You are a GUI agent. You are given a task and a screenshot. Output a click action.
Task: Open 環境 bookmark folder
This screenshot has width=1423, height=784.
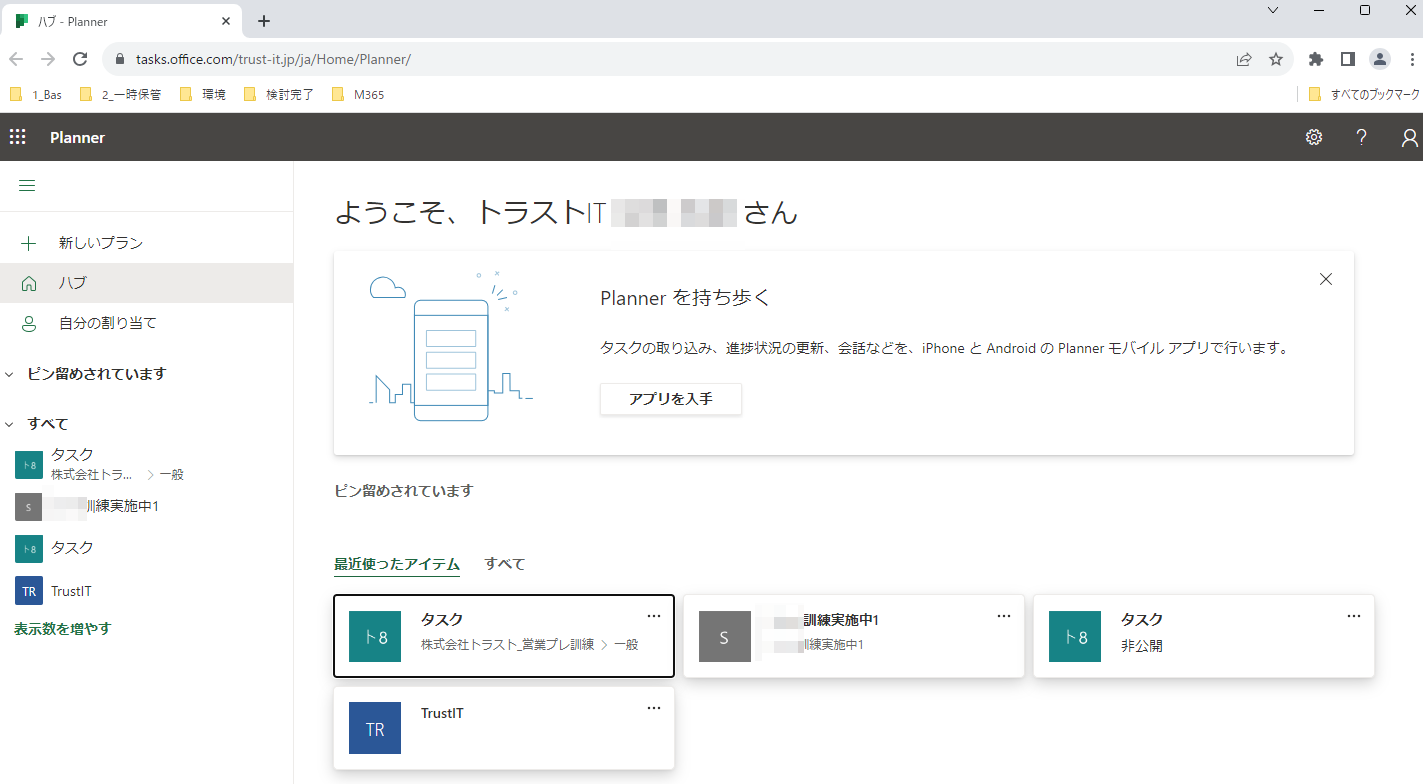203,95
